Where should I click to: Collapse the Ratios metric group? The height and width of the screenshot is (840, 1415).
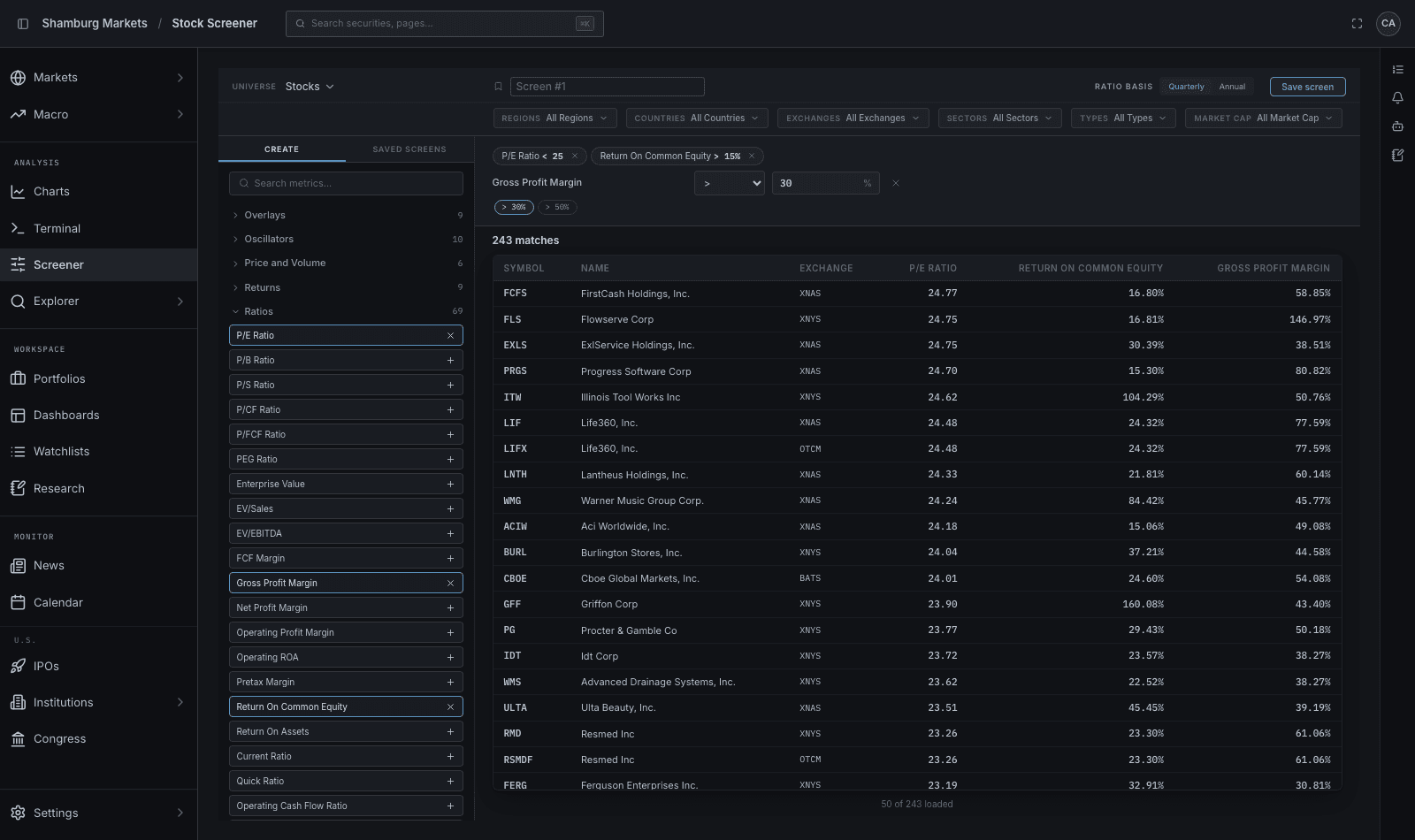point(346,311)
